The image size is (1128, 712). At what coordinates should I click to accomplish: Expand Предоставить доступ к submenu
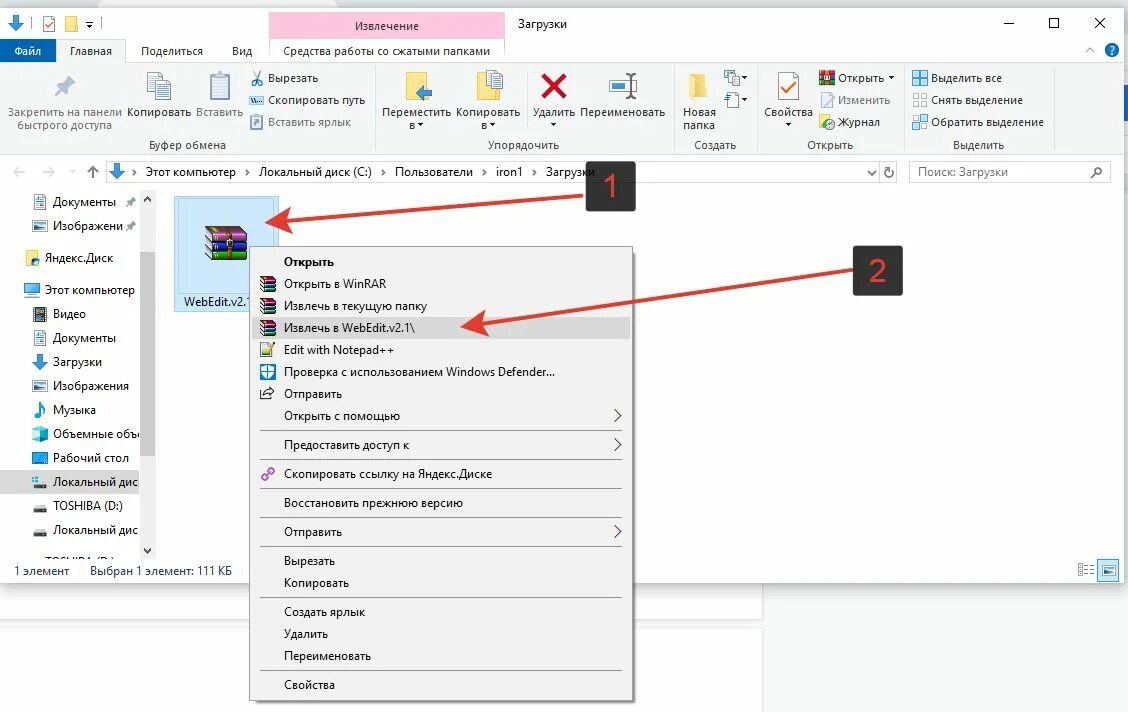[x=440, y=445]
